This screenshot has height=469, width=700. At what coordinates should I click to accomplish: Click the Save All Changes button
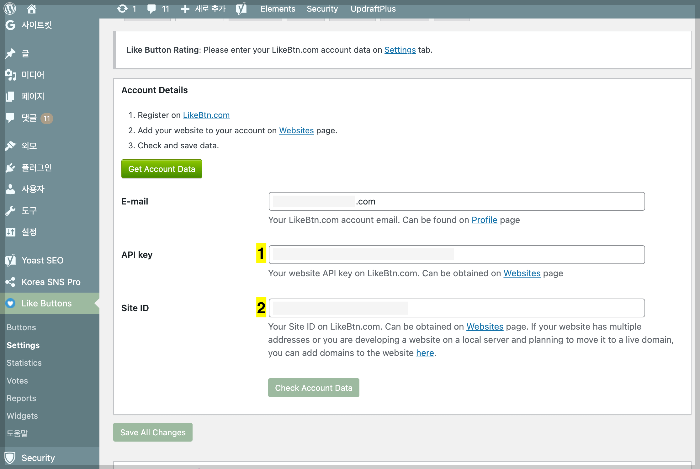click(153, 432)
